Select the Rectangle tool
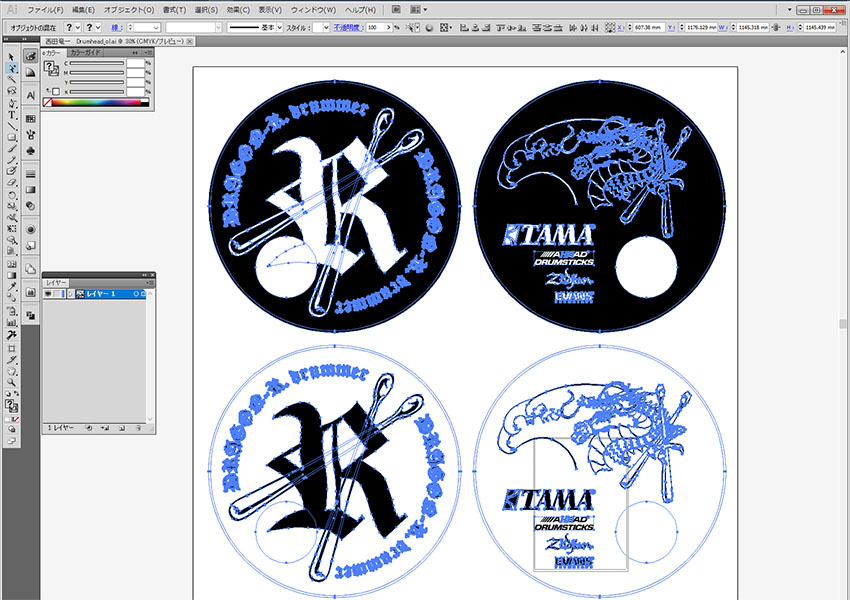Screen dimensions: 850x600 tap(11, 137)
